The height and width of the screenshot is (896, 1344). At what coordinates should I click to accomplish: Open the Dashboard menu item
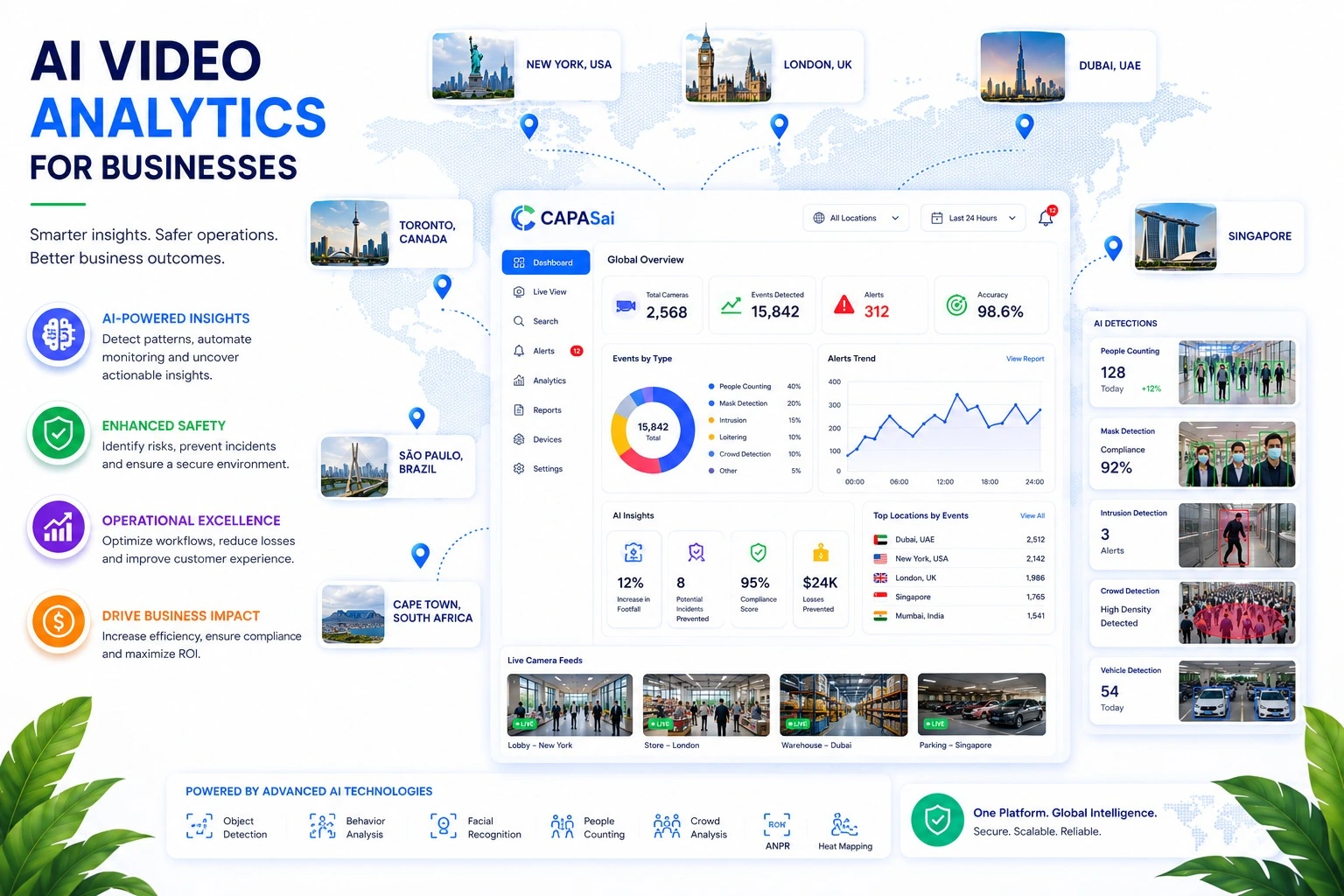tap(546, 262)
